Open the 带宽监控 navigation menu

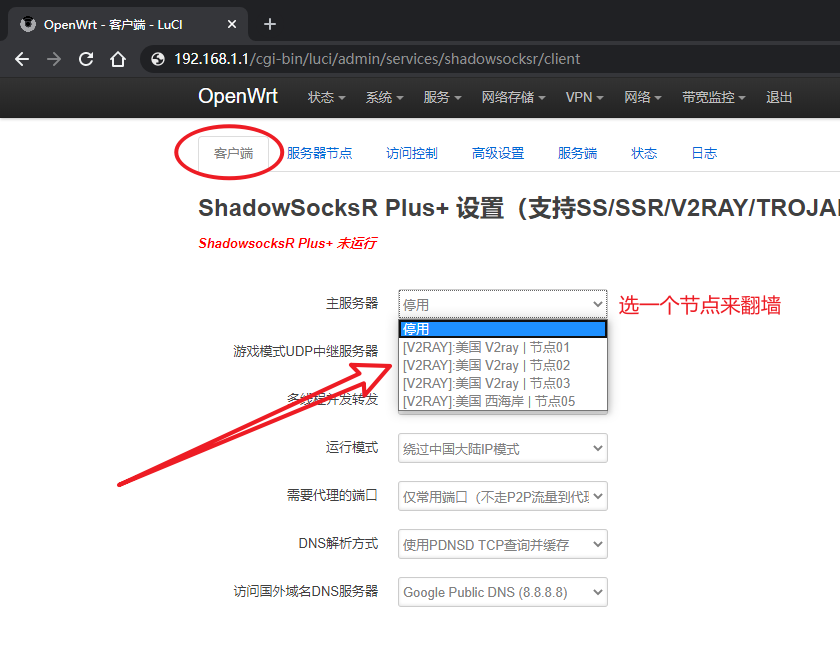(x=714, y=98)
